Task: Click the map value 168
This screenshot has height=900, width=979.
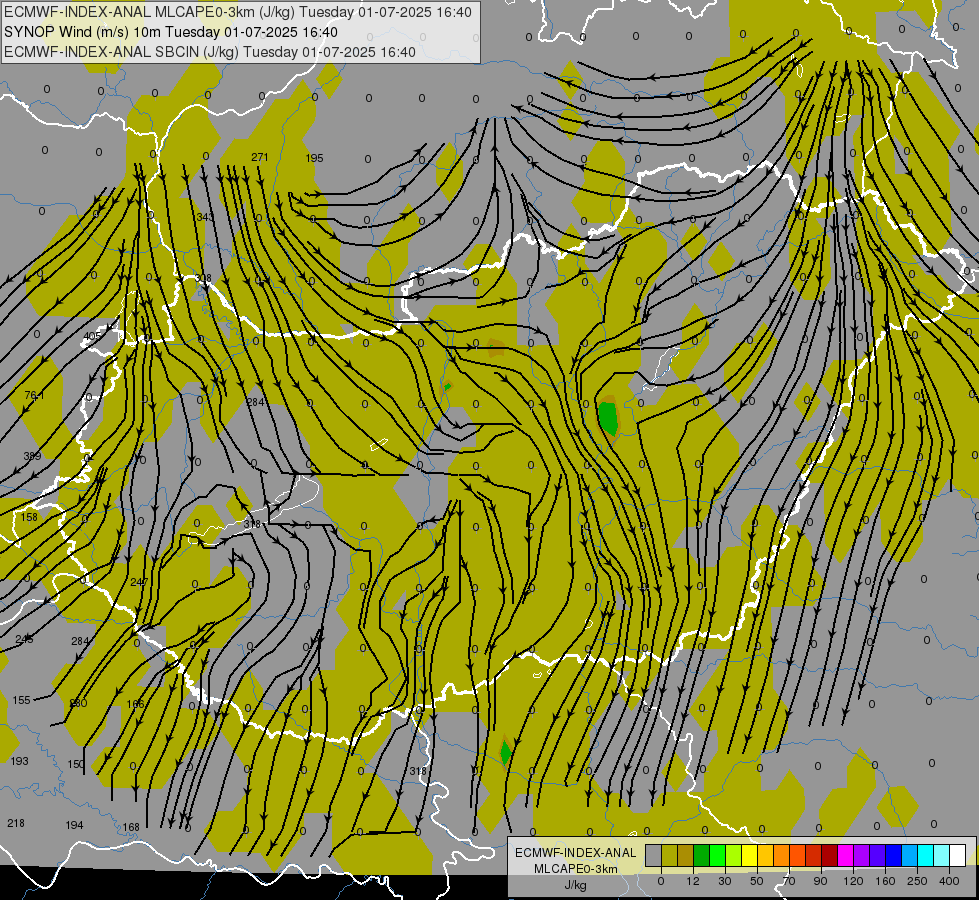Action: pyautogui.click(x=130, y=828)
